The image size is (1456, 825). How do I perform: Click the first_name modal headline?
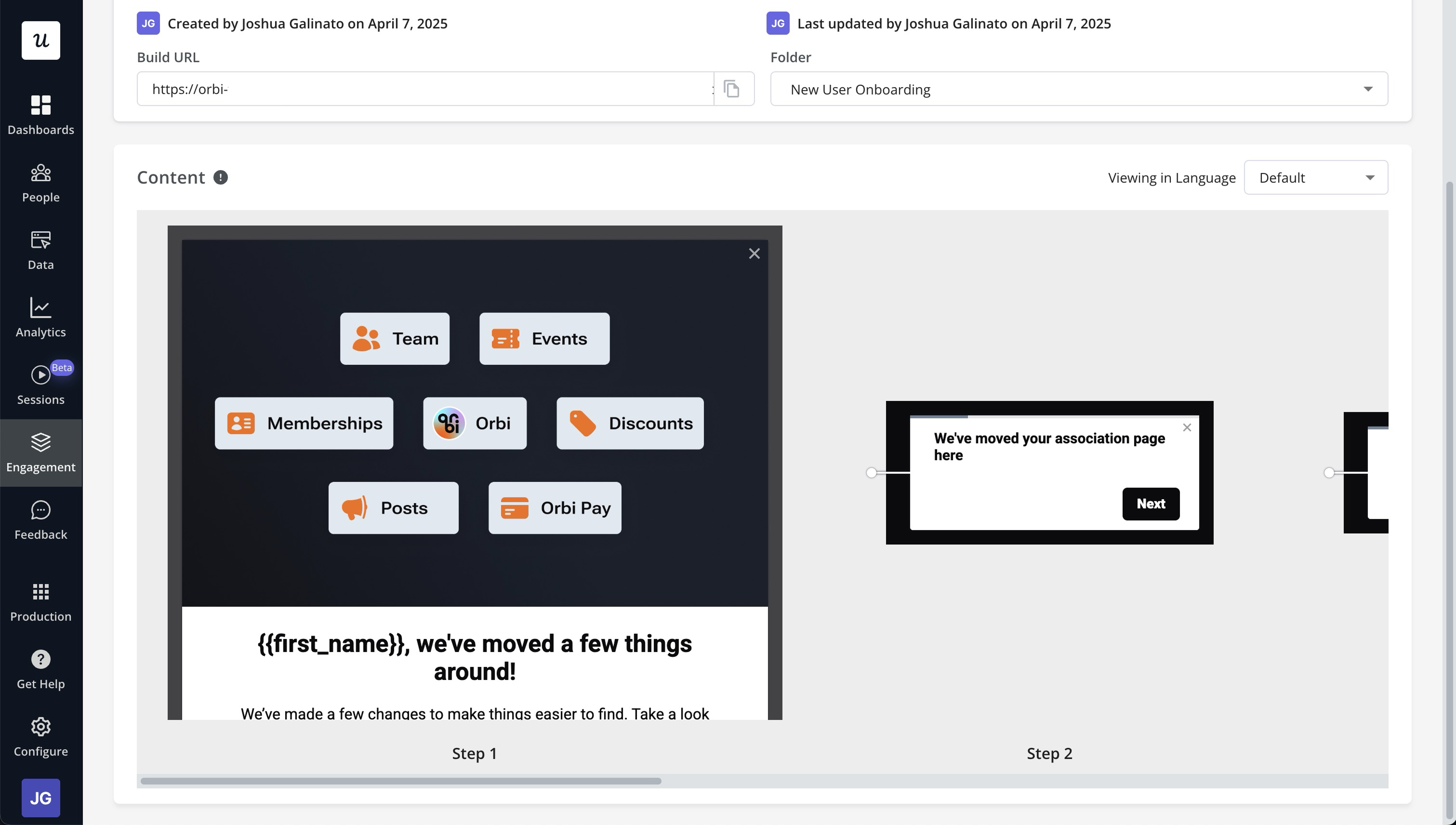[x=475, y=657]
